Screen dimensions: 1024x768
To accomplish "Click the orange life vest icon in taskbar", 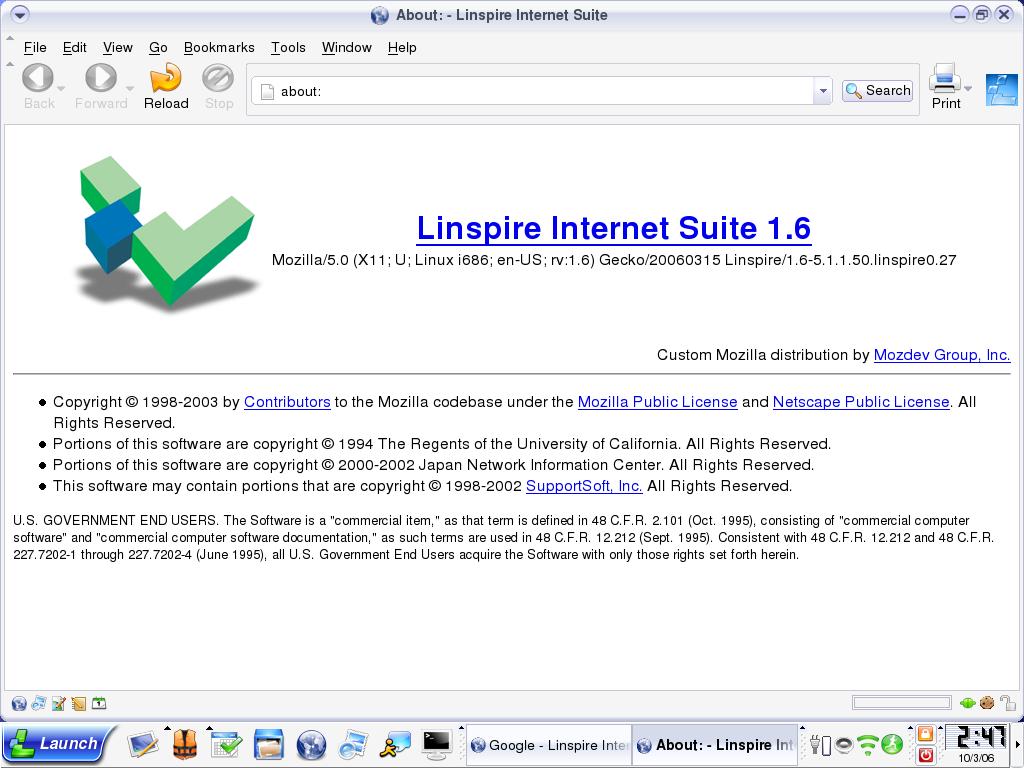I will click(x=184, y=744).
